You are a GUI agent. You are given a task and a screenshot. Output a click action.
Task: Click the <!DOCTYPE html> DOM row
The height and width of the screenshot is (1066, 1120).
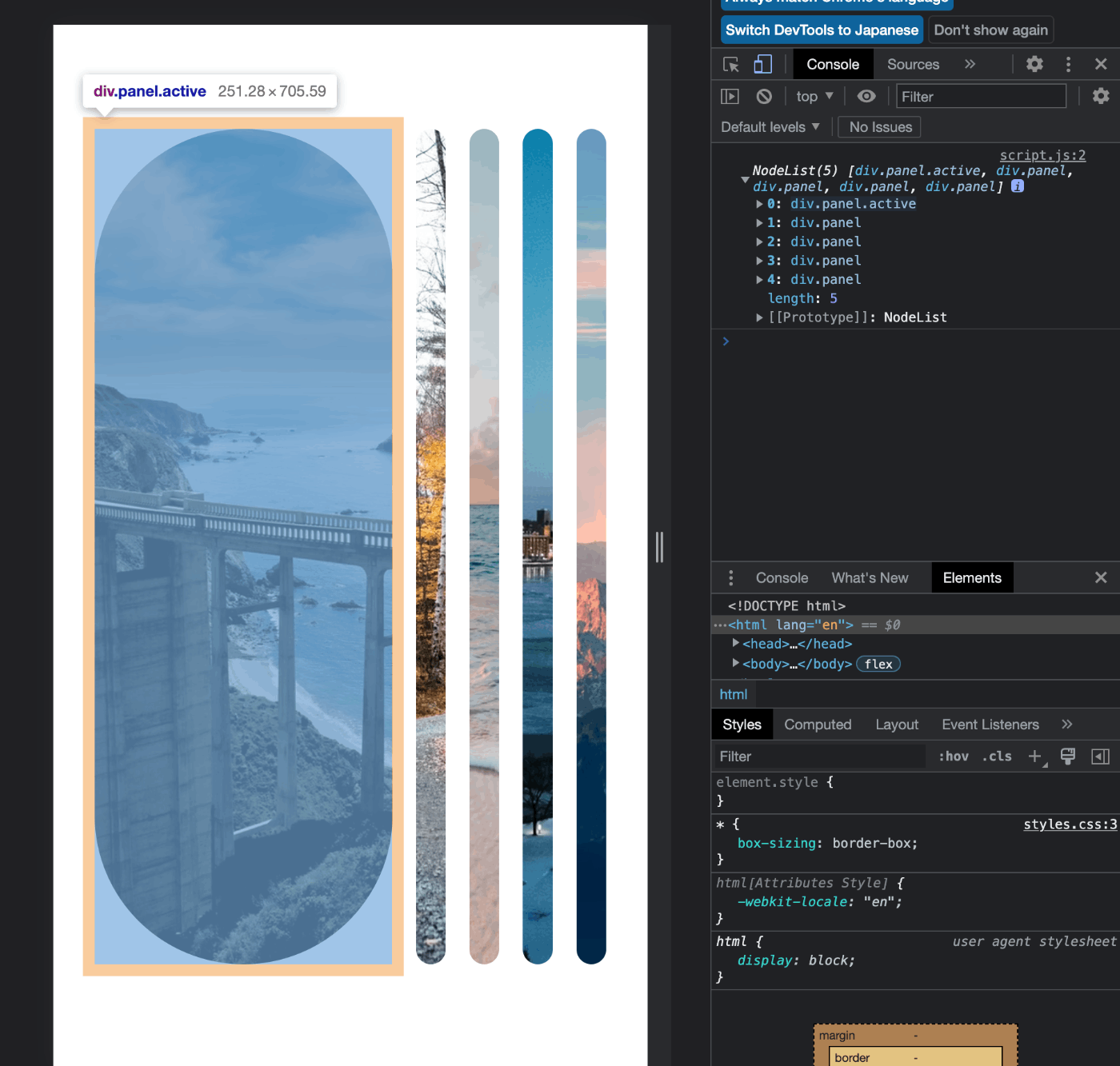[786, 606]
